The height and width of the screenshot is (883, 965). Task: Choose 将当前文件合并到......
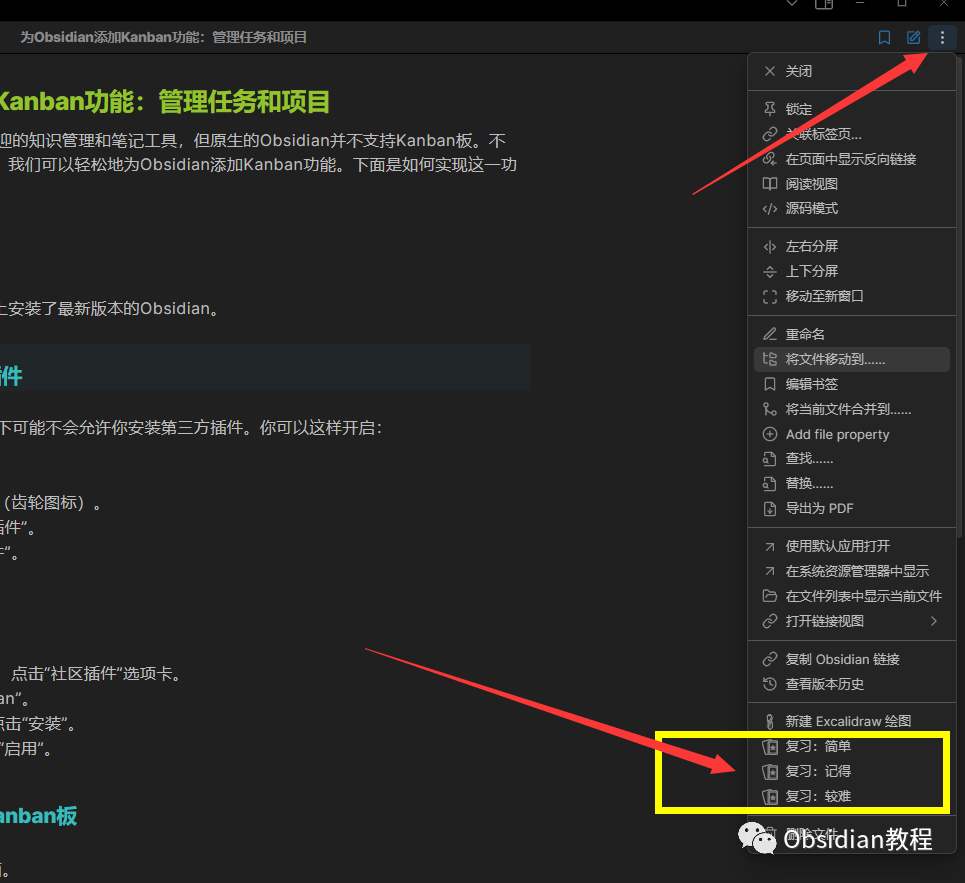pyautogui.click(x=852, y=409)
